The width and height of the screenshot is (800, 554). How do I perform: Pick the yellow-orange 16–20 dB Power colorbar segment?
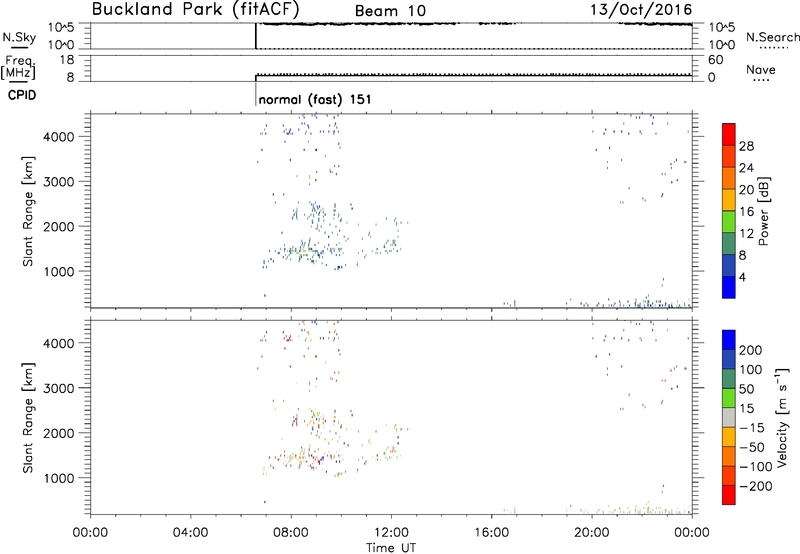point(729,199)
